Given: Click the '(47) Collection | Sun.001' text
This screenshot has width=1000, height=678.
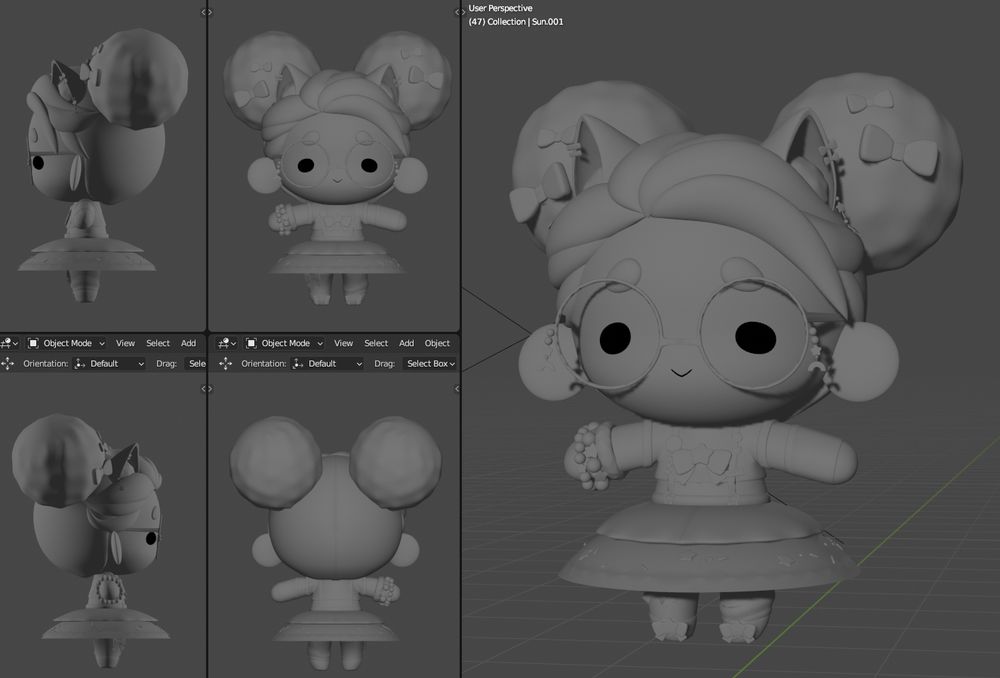Looking at the screenshot, I should [x=515, y=22].
